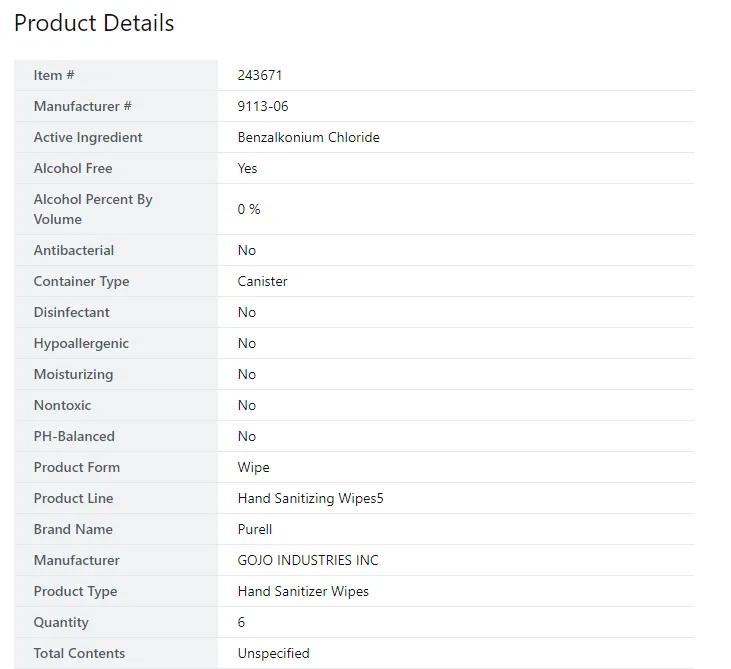Select GOJO INDUSTRIES INC value
Viewport: 731px width, 669px height.
(x=308, y=560)
